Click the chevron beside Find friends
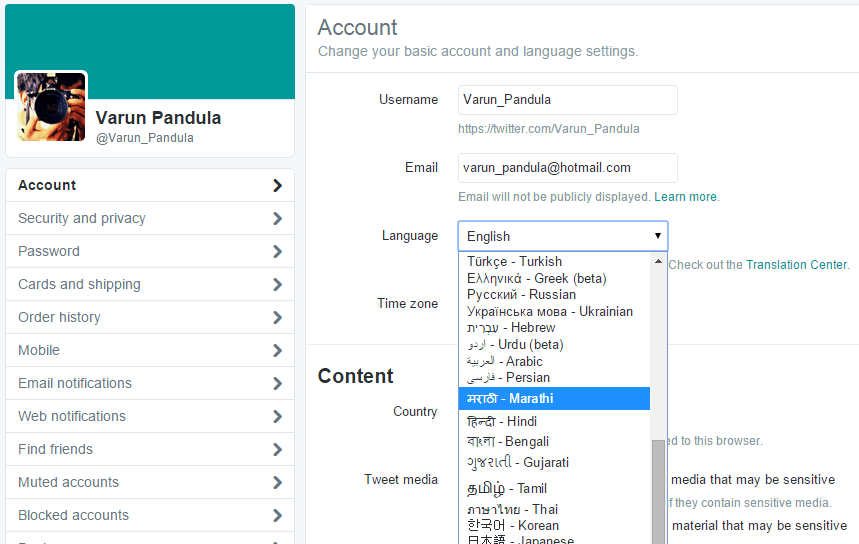The height and width of the screenshot is (544, 859). (x=277, y=450)
